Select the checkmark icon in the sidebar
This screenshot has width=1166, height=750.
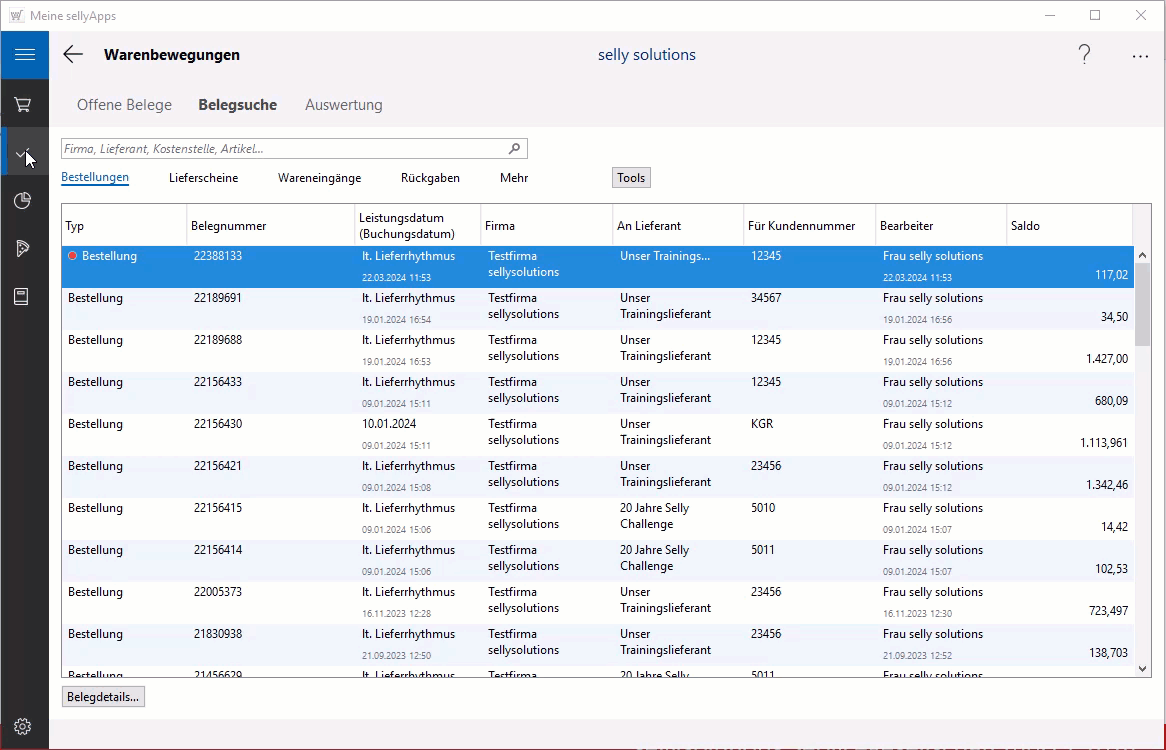(24, 153)
